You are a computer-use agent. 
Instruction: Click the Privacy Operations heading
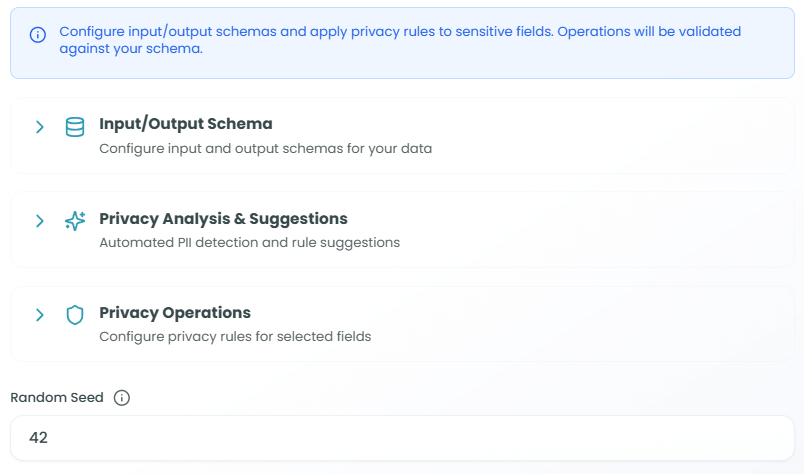(174, 312)
